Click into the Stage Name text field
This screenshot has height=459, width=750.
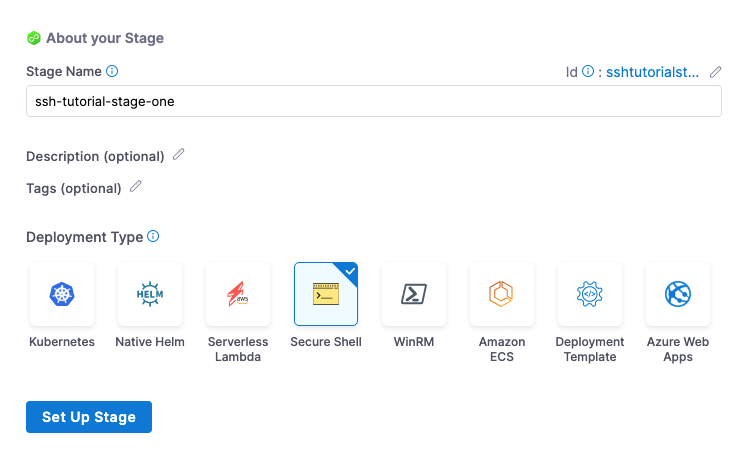[x=373, y=101]
